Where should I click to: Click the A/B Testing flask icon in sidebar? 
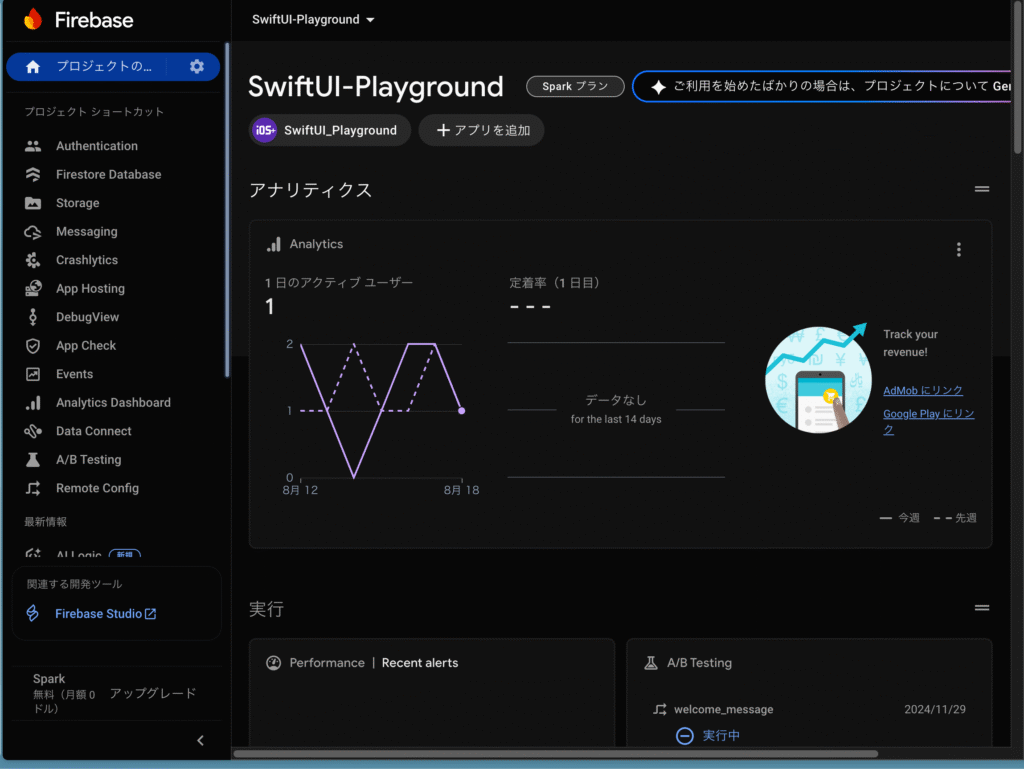click(33, 460)
